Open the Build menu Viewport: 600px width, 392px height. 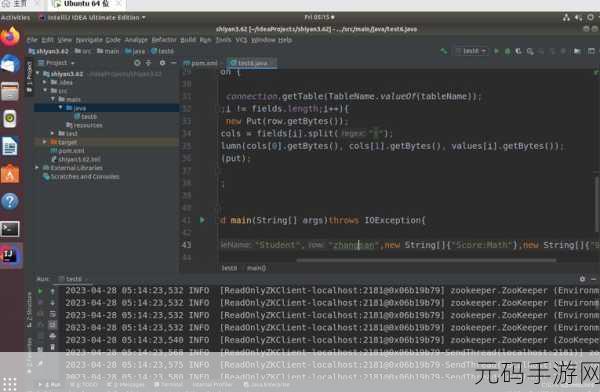pos(188,40)
